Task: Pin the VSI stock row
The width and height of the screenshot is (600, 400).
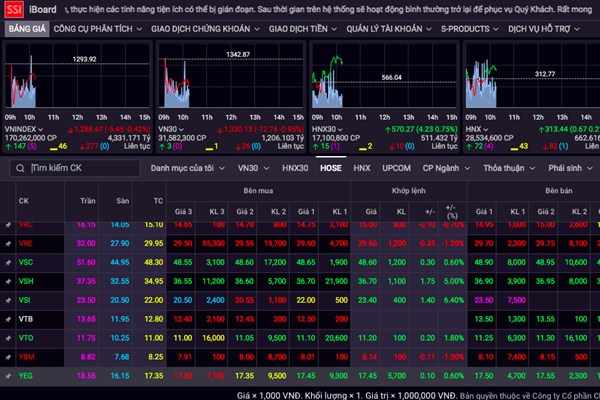Action: tap(10, 299)
